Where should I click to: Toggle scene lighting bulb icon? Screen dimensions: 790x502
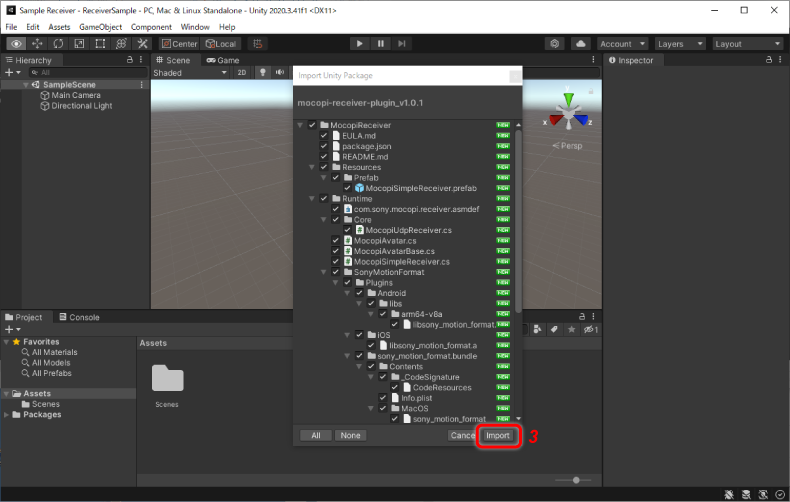coord(264,73)
